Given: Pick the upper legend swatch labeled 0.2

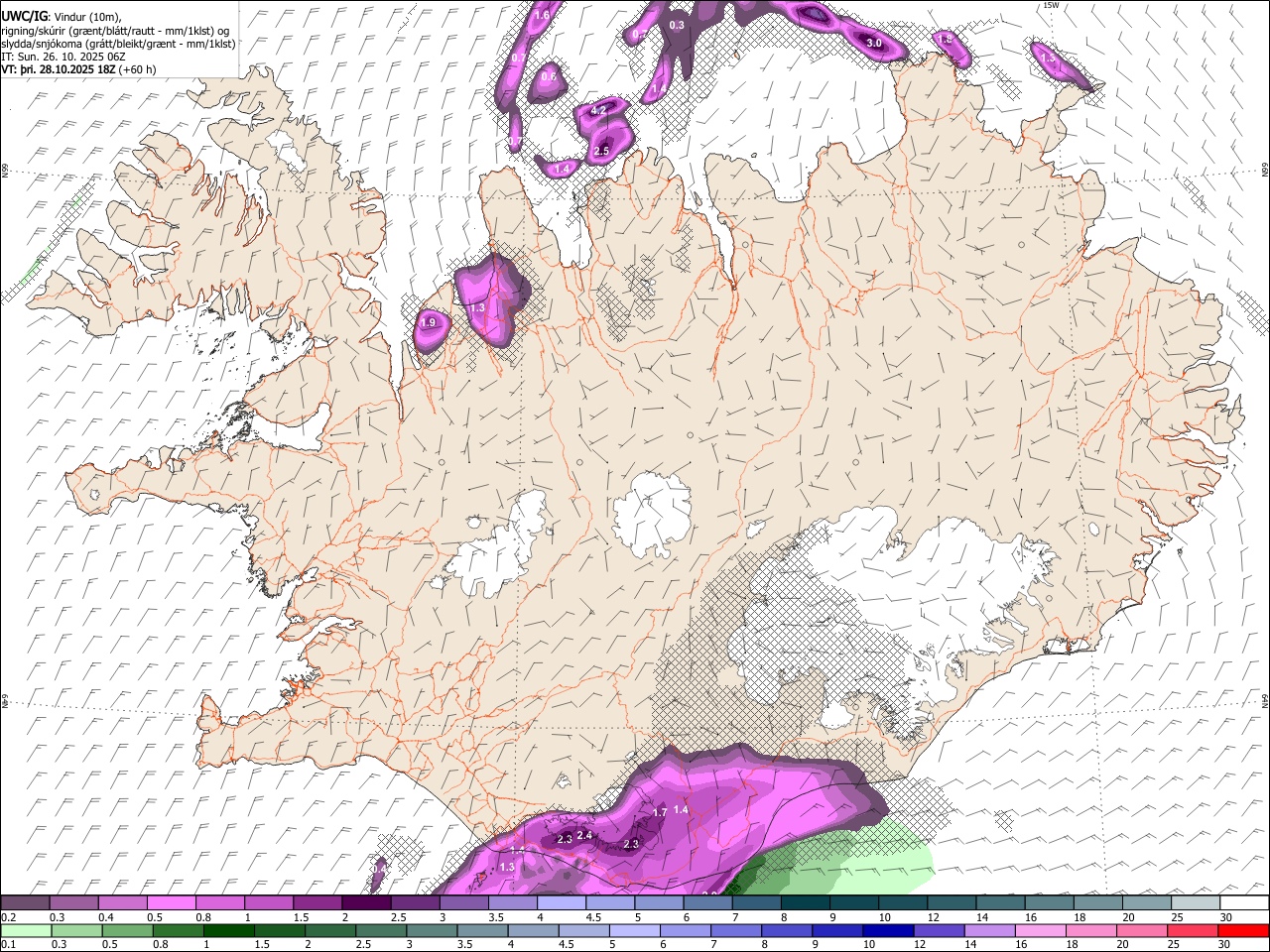Looking at the screenshot, I should pyautogui.click(x=26, y=902).
